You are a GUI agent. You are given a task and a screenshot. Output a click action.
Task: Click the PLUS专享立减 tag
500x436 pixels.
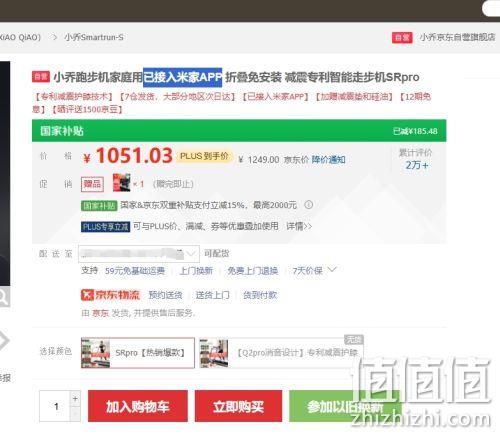click(x=105, y=227)
